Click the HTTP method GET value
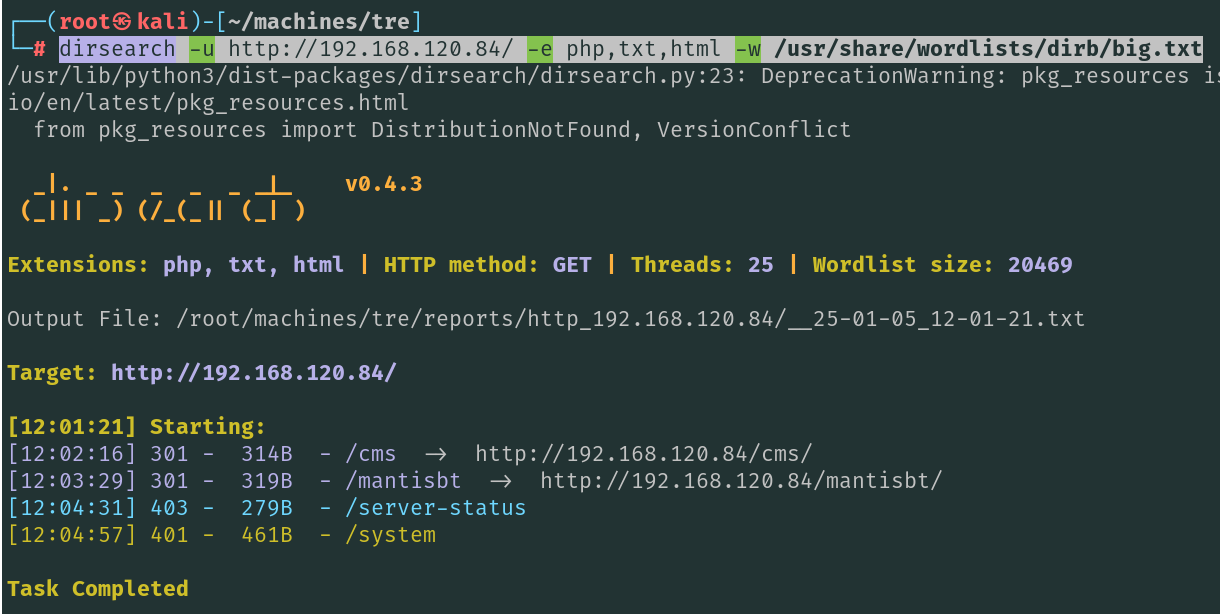 coord(572,265)
